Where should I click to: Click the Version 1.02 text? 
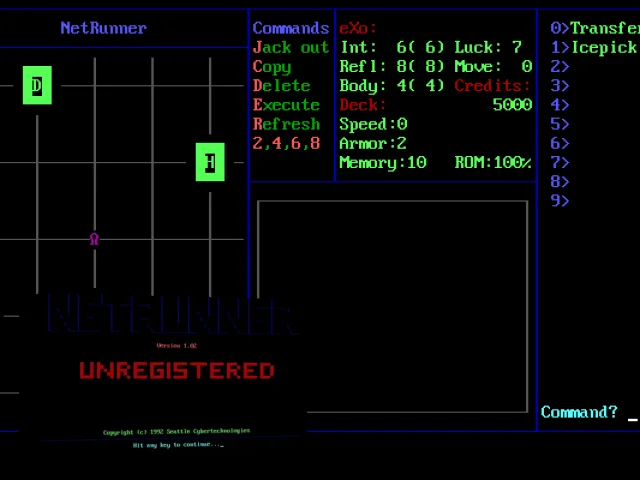(x=177, y=346)
